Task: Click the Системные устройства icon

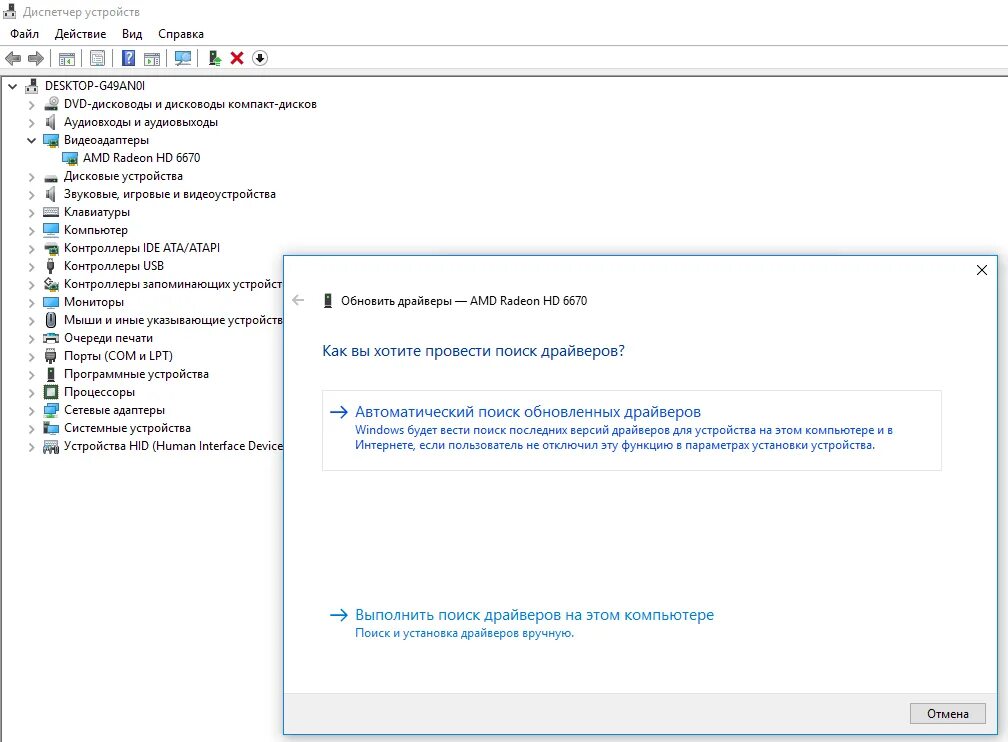Action: tap(51, 428)
